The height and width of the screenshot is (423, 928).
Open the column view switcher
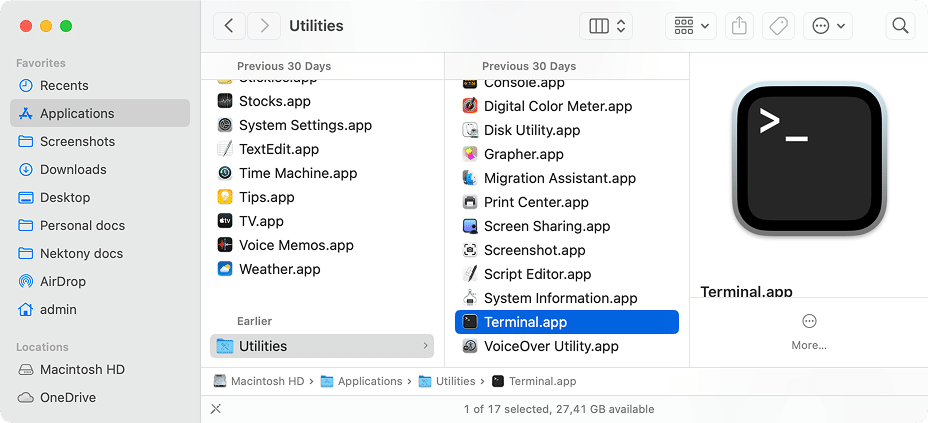[x=605, y=26]
